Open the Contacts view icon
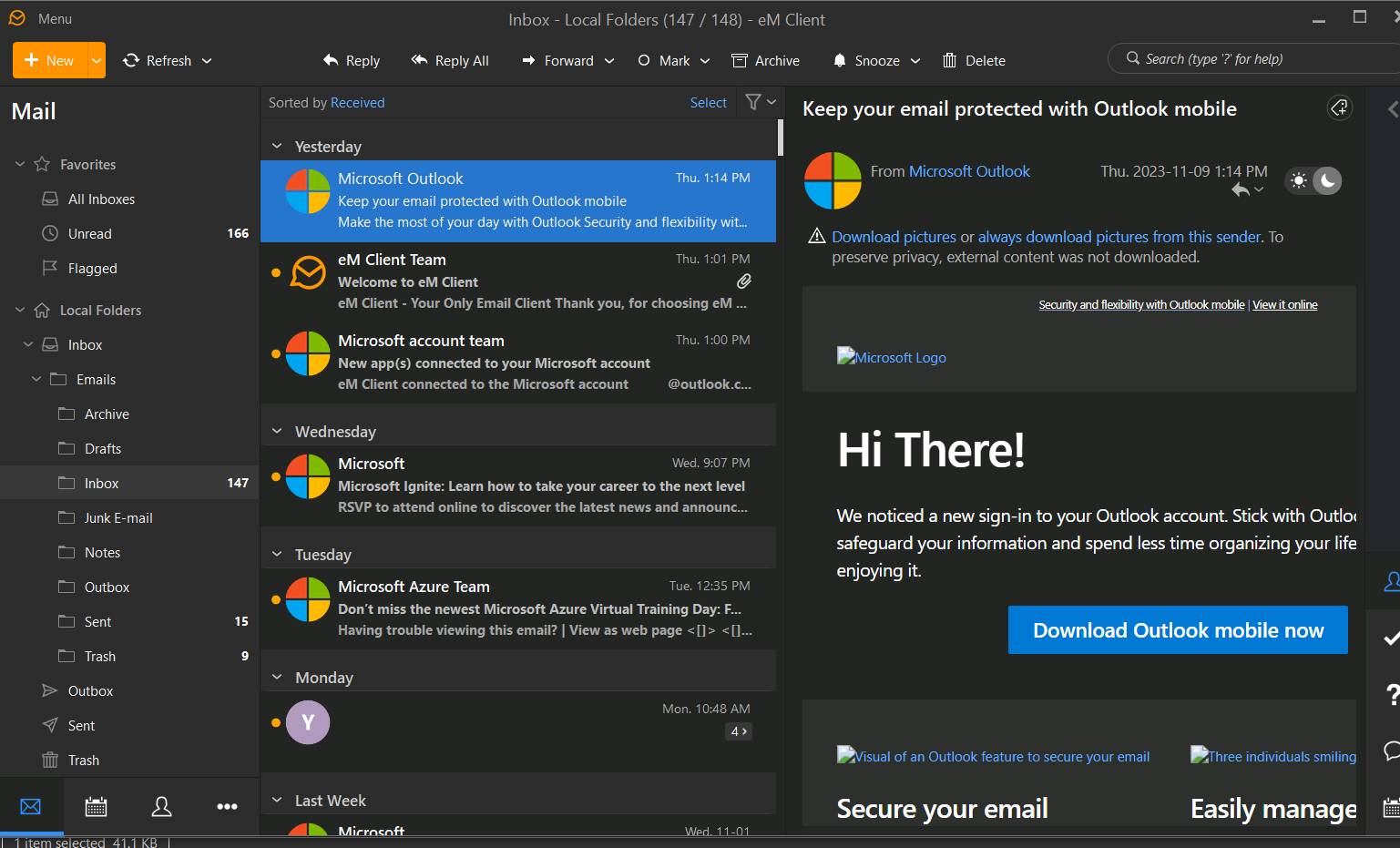This screenshot has height=848, width=1400. (161, 806)
